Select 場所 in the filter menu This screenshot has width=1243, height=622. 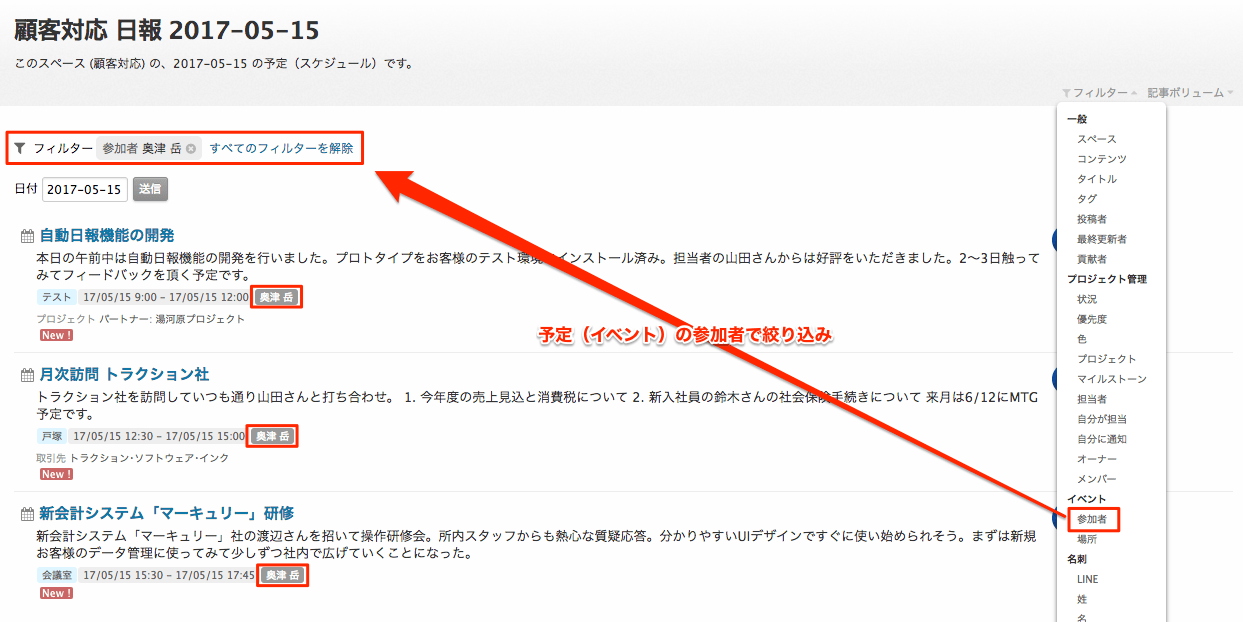1087,539
